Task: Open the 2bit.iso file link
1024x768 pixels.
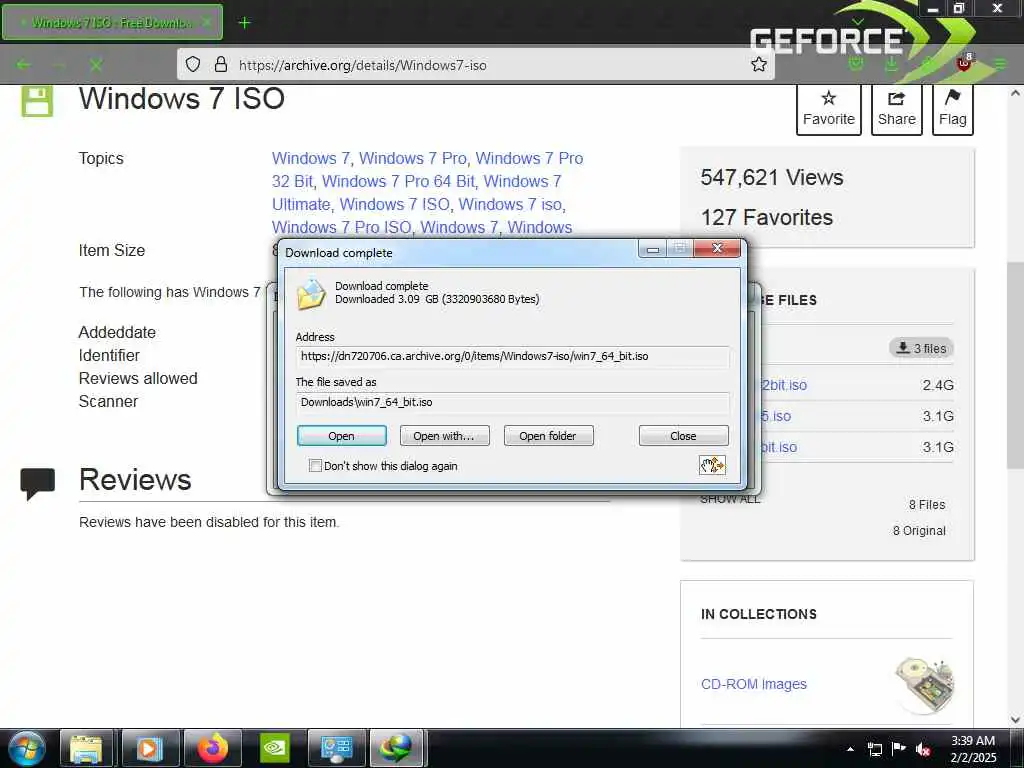Action: pos(784,385)
